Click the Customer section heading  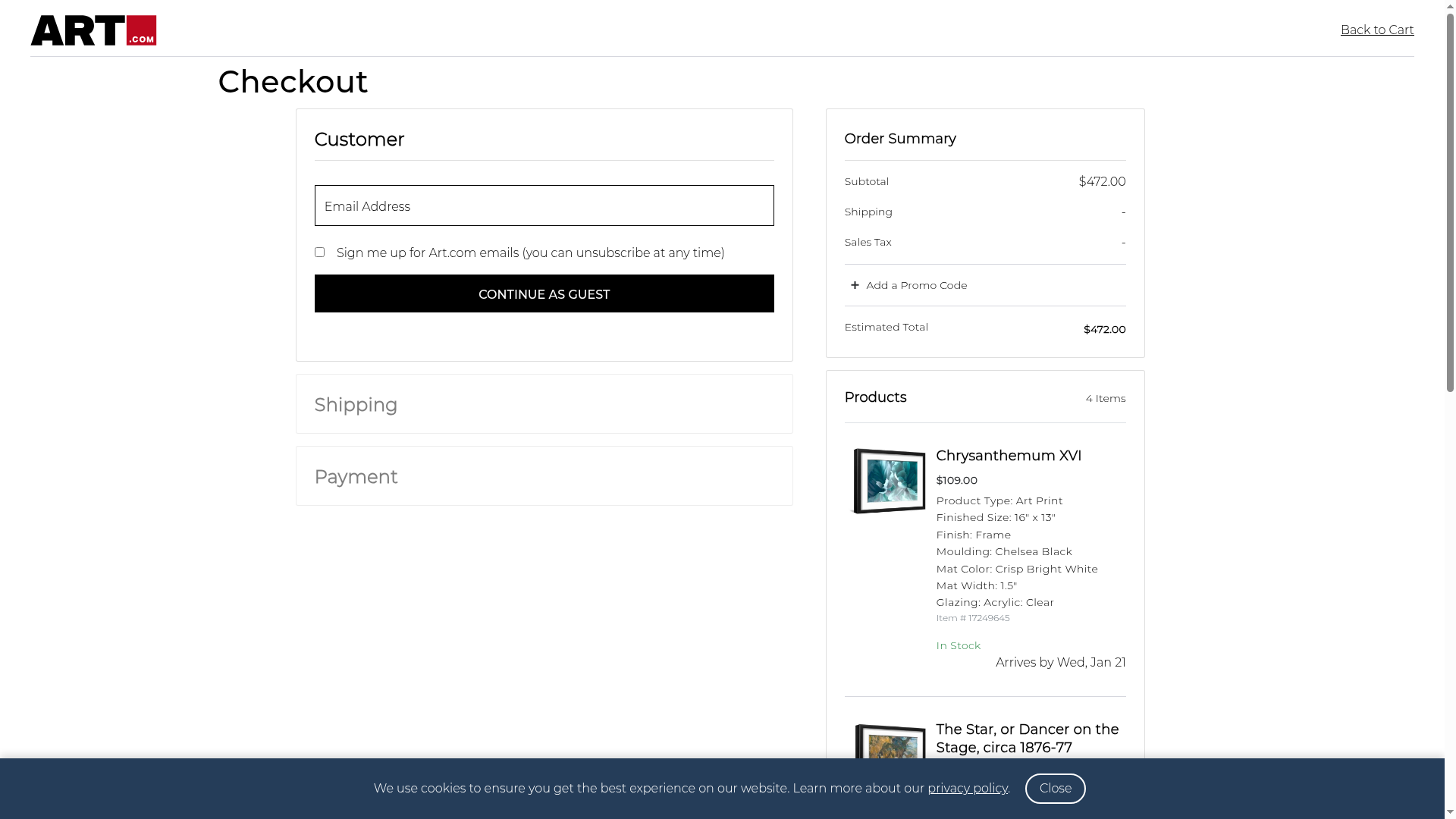(x=359, y=140)
